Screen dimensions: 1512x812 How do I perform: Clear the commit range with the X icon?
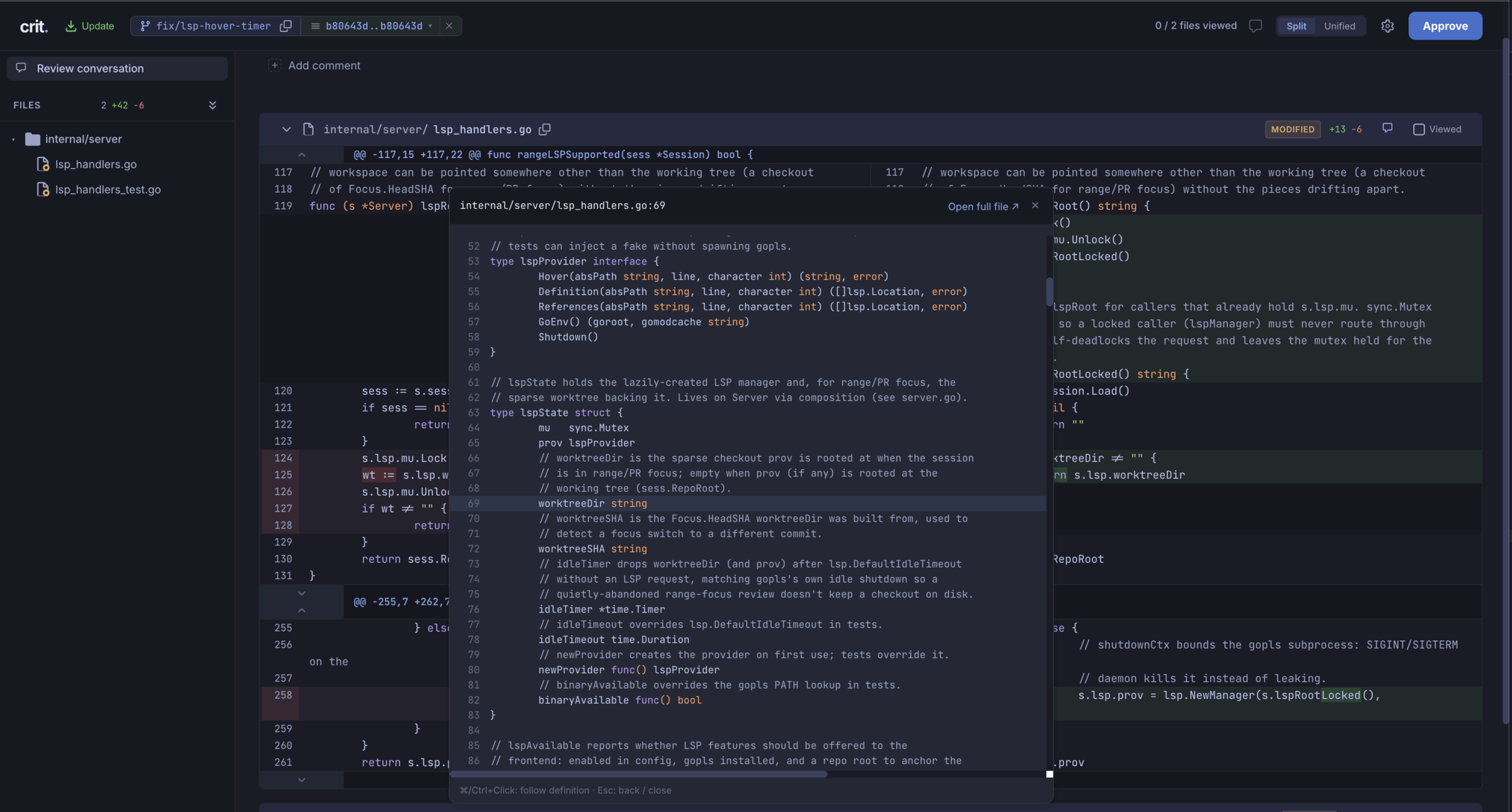tap(449, 26)
